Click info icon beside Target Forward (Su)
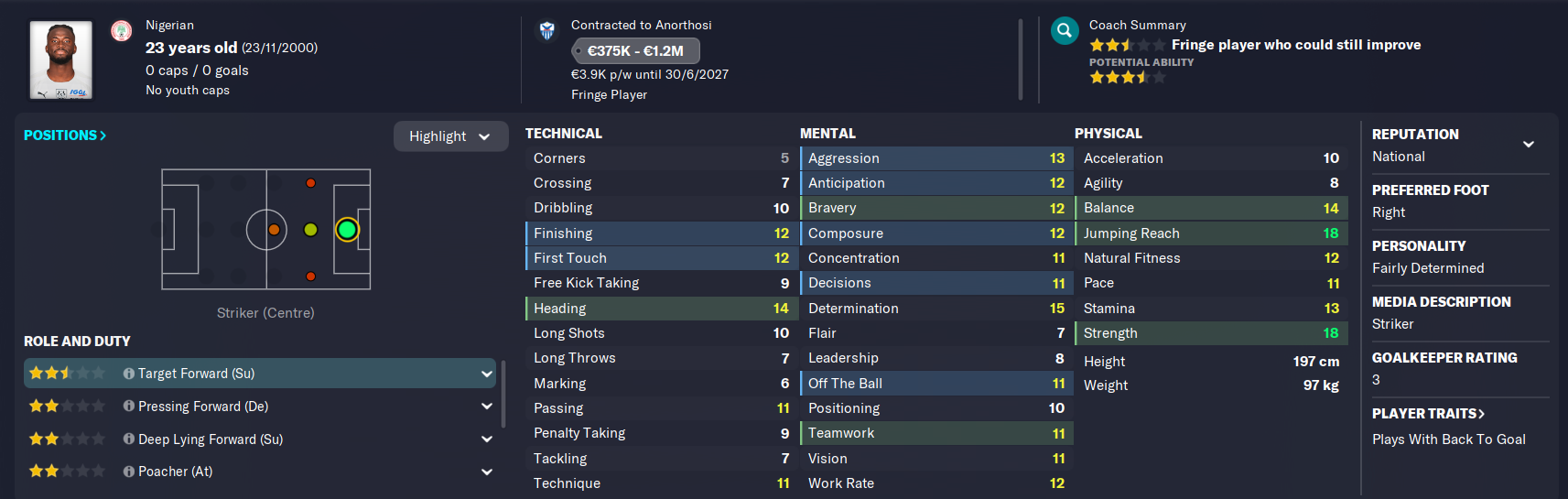1568x499 pixels. [129, 374]
